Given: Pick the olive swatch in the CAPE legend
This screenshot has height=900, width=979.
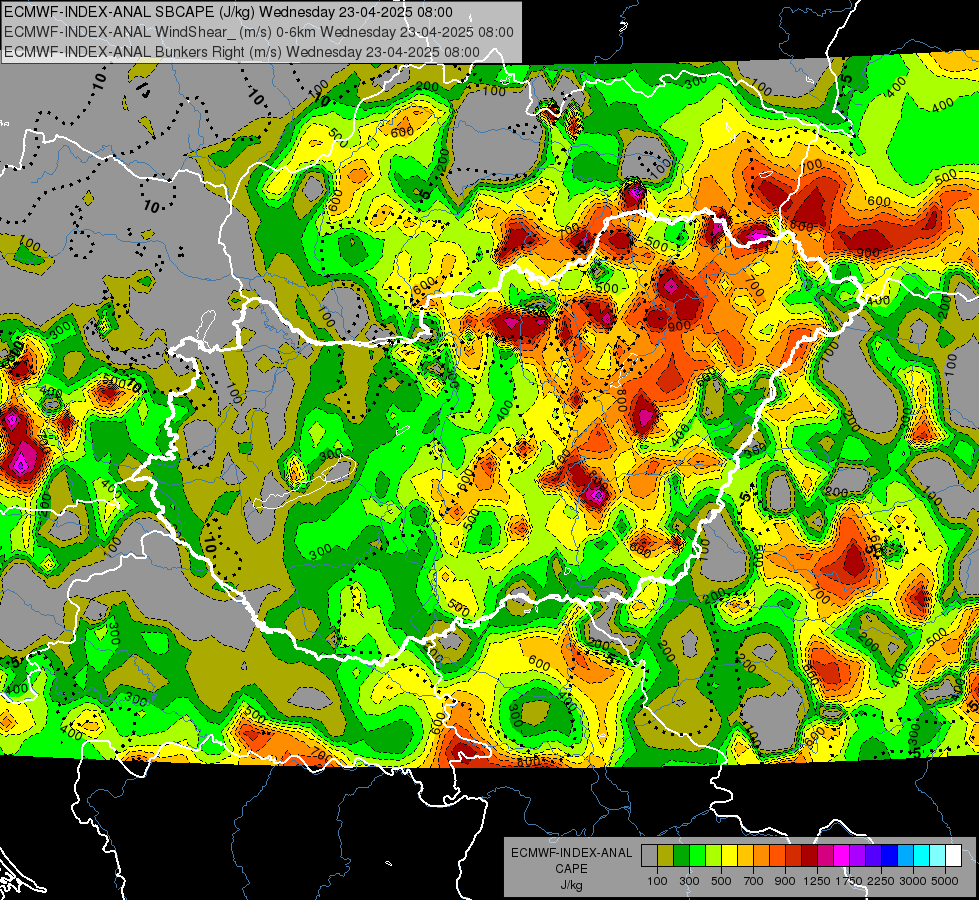Looking at the screenshot, I should pyautogui.click(x=666, y=856).
